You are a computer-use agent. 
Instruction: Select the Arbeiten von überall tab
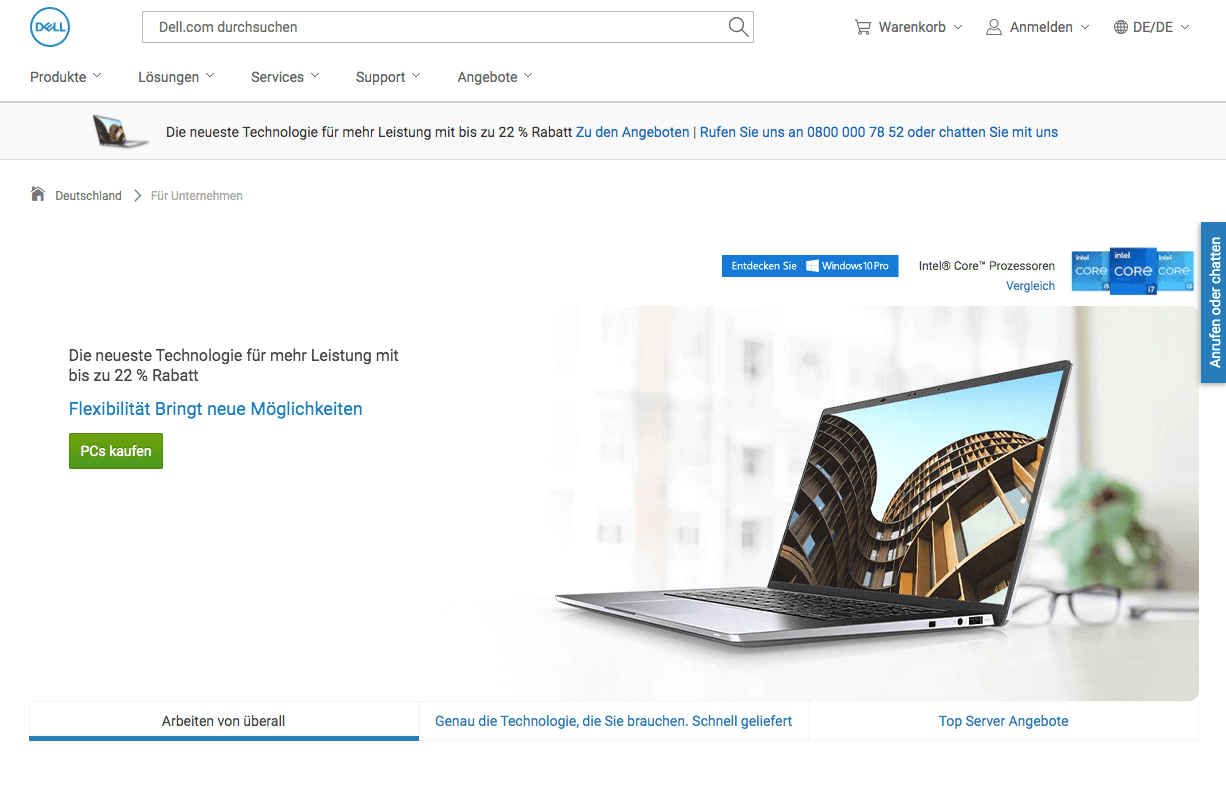click(224, 721)
